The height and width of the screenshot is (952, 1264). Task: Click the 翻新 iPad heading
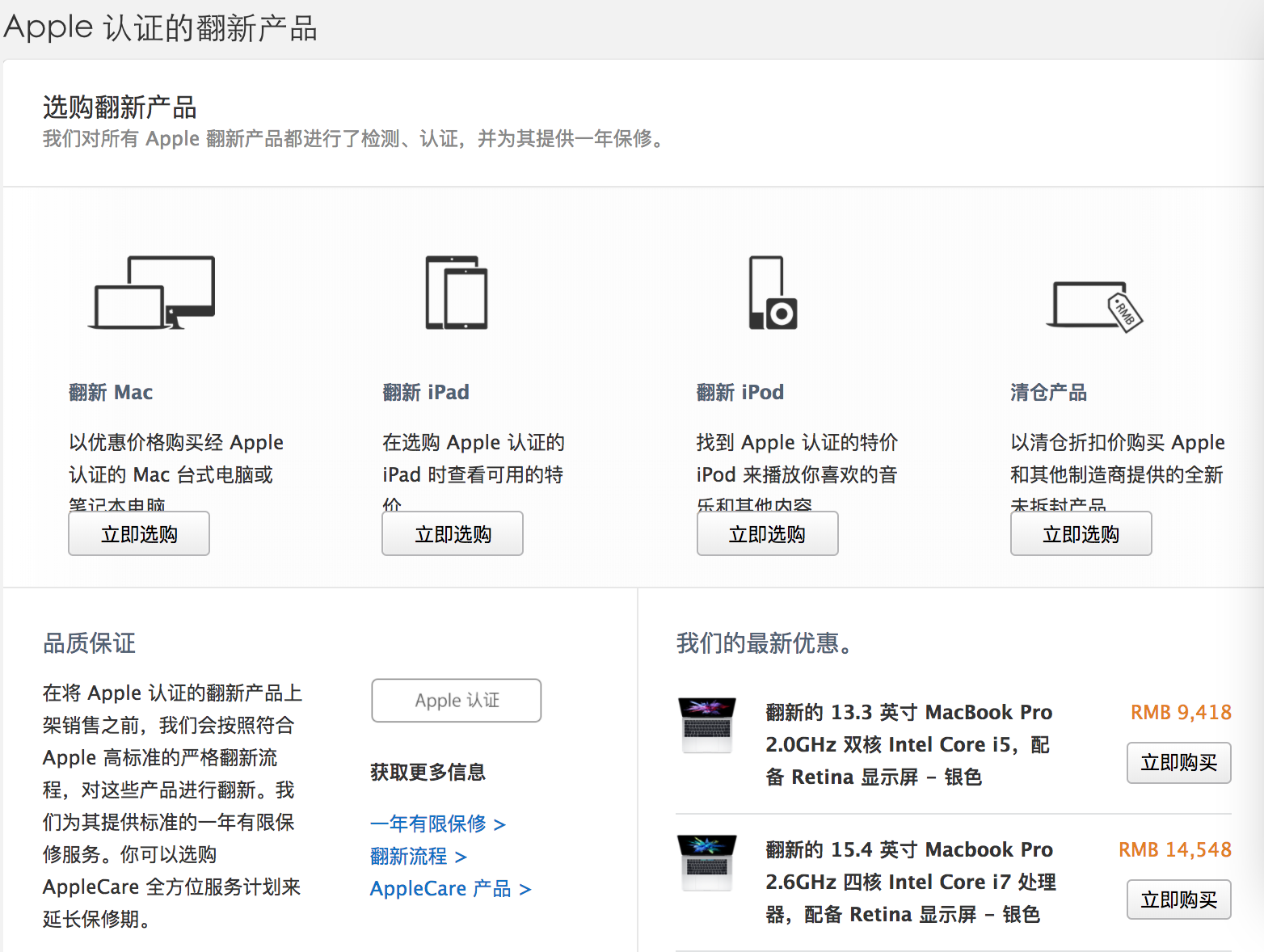click(x=426, y=392)
